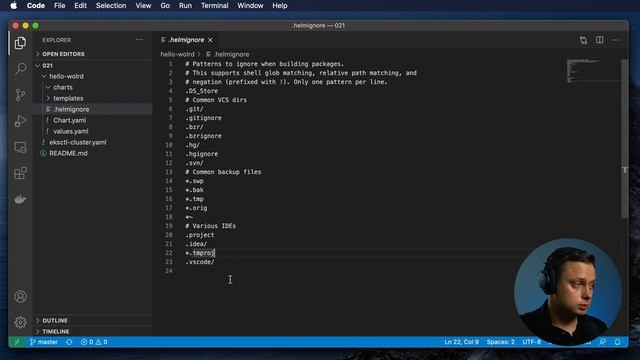Expand the Open Editors section
The height and width of the screenshot is (360, 640).
(x=93, y=54)
